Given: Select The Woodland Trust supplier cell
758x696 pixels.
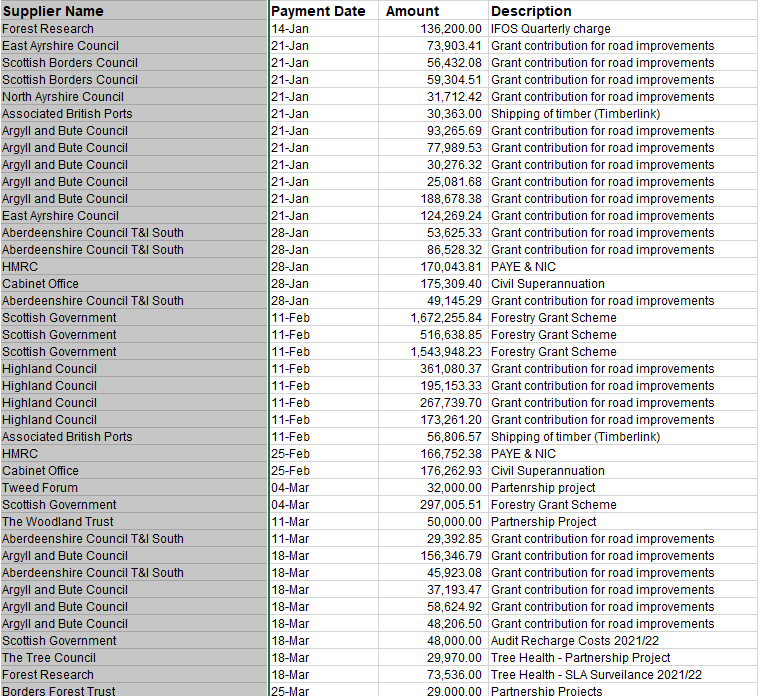Looking at the screenshot, I should pos(58,522).
